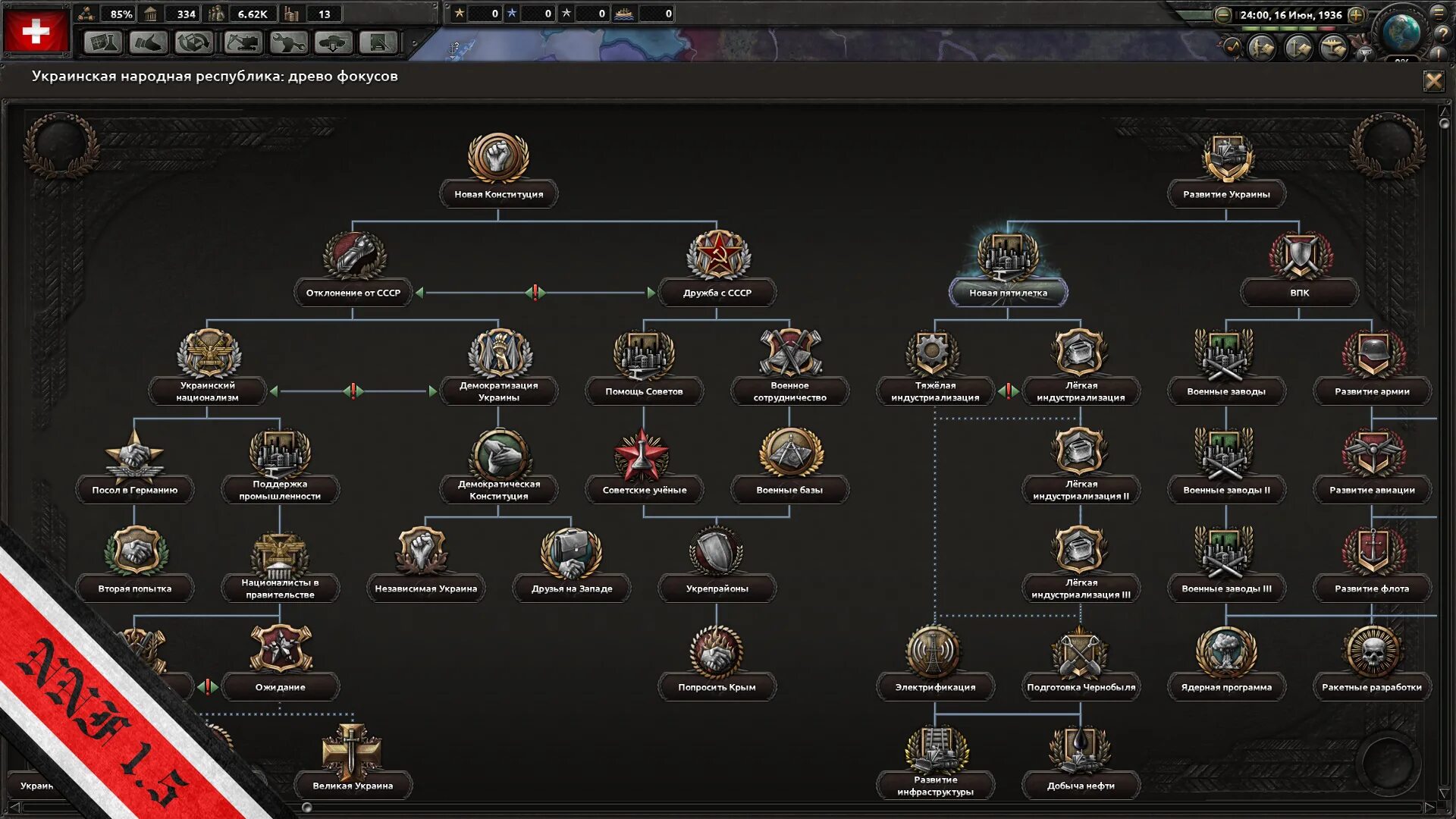
Task: Select the Дружба с СССР focus
Action: point(717,269)
